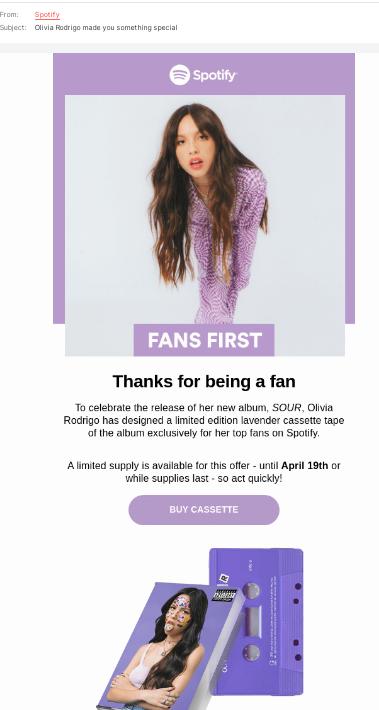
Task: Click the email subject line text
Action: click(106, 28)
